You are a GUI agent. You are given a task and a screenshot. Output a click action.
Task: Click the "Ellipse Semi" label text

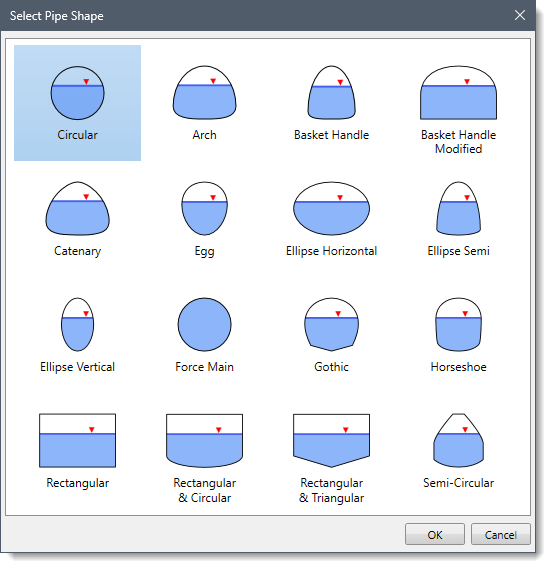[x=459, y=251]
